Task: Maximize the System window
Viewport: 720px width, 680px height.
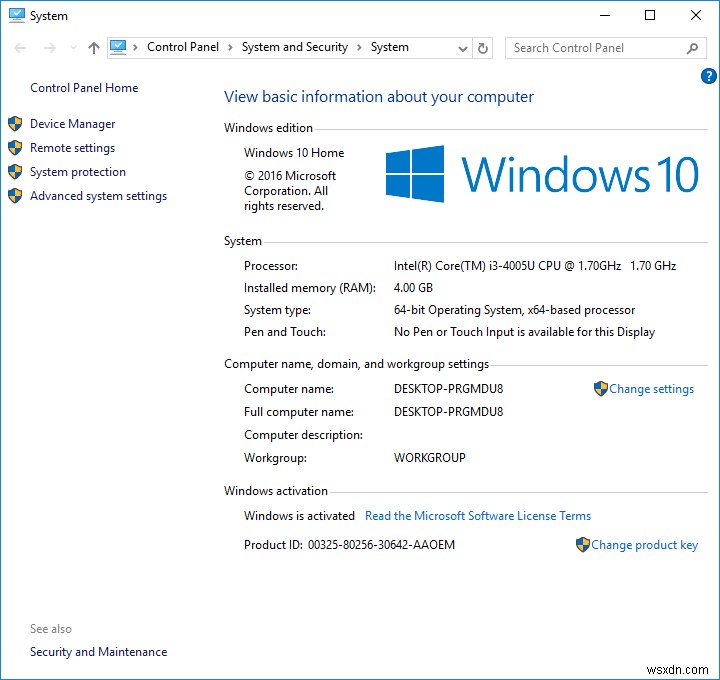Action: point(650,16)
